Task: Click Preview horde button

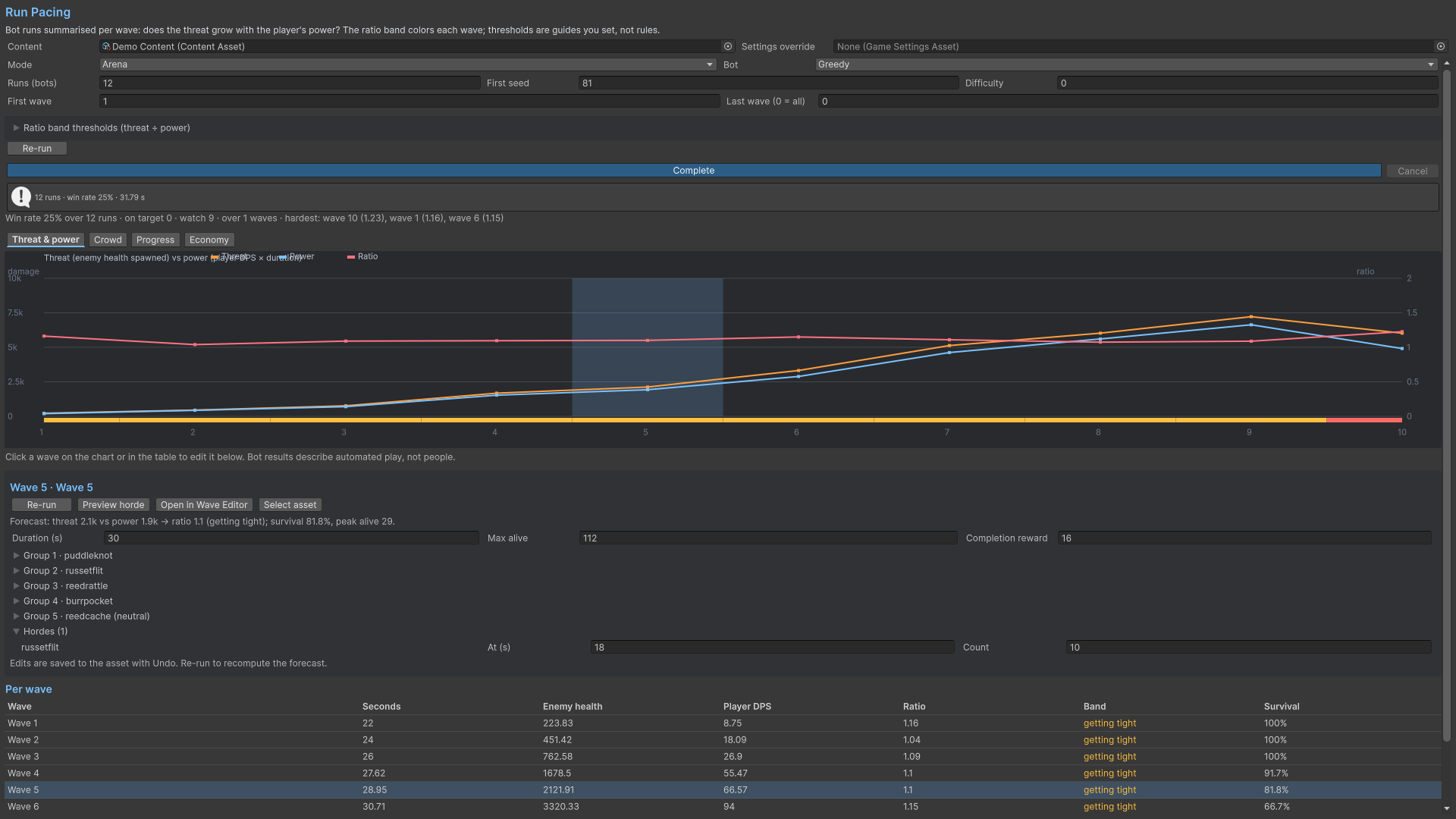Action: 113,505
